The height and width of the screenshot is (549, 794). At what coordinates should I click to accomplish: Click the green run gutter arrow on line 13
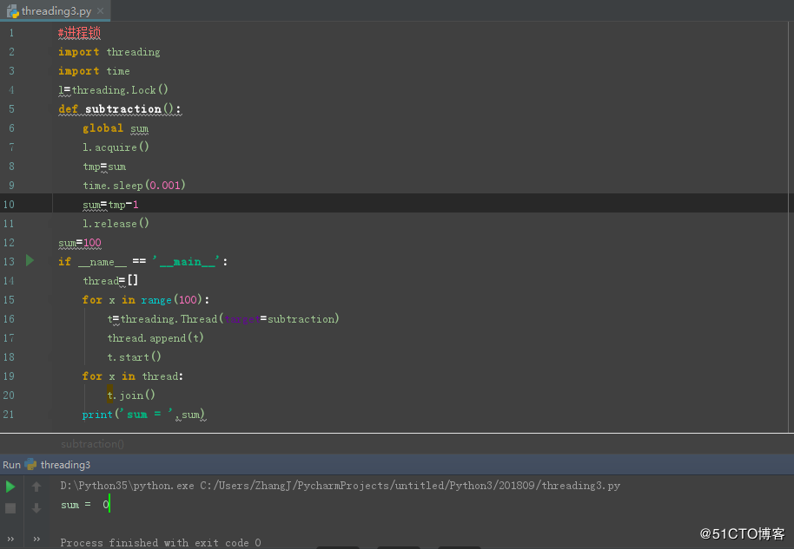coord(30,261)
